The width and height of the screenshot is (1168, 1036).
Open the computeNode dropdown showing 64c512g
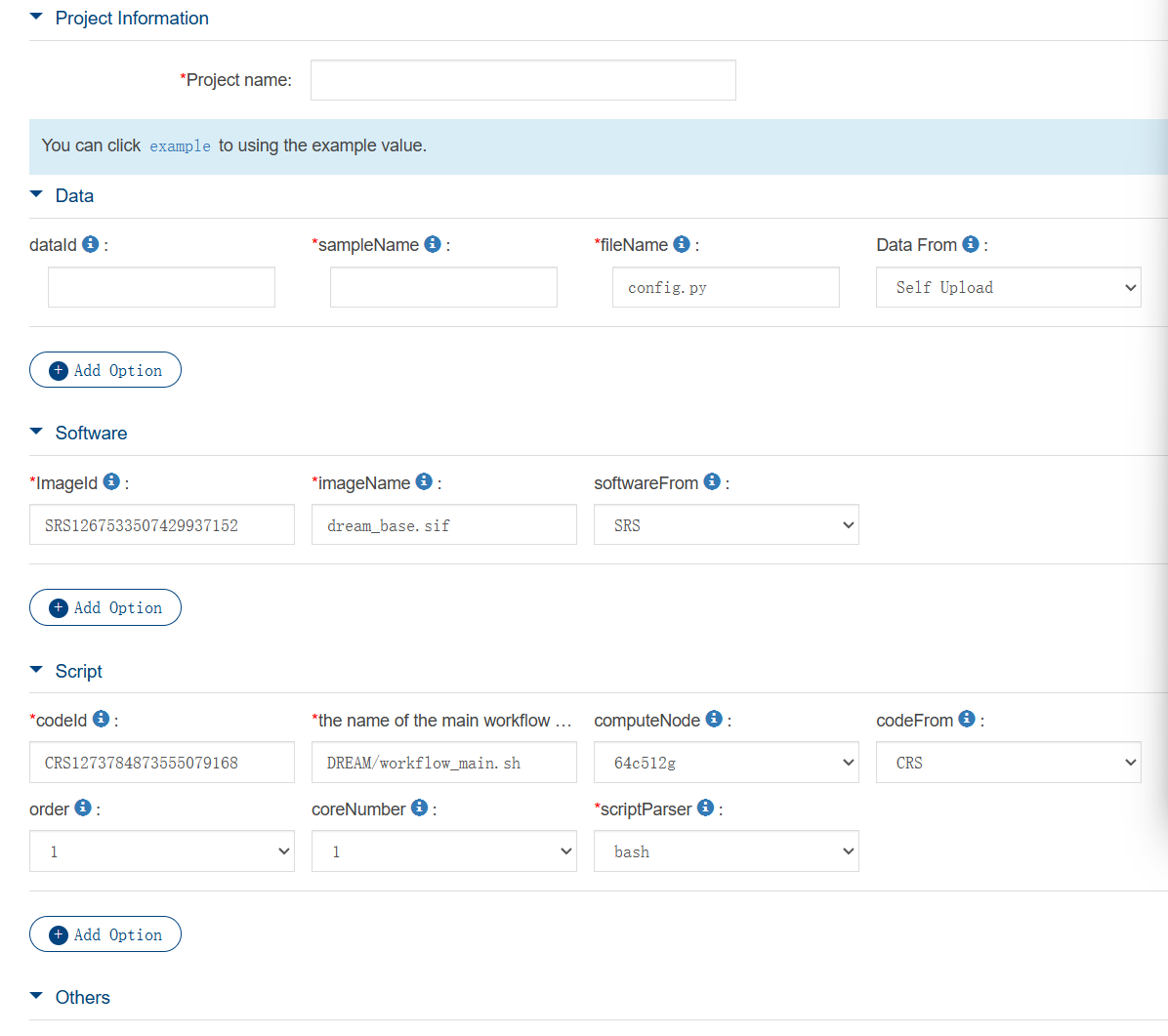pos(727,763)
